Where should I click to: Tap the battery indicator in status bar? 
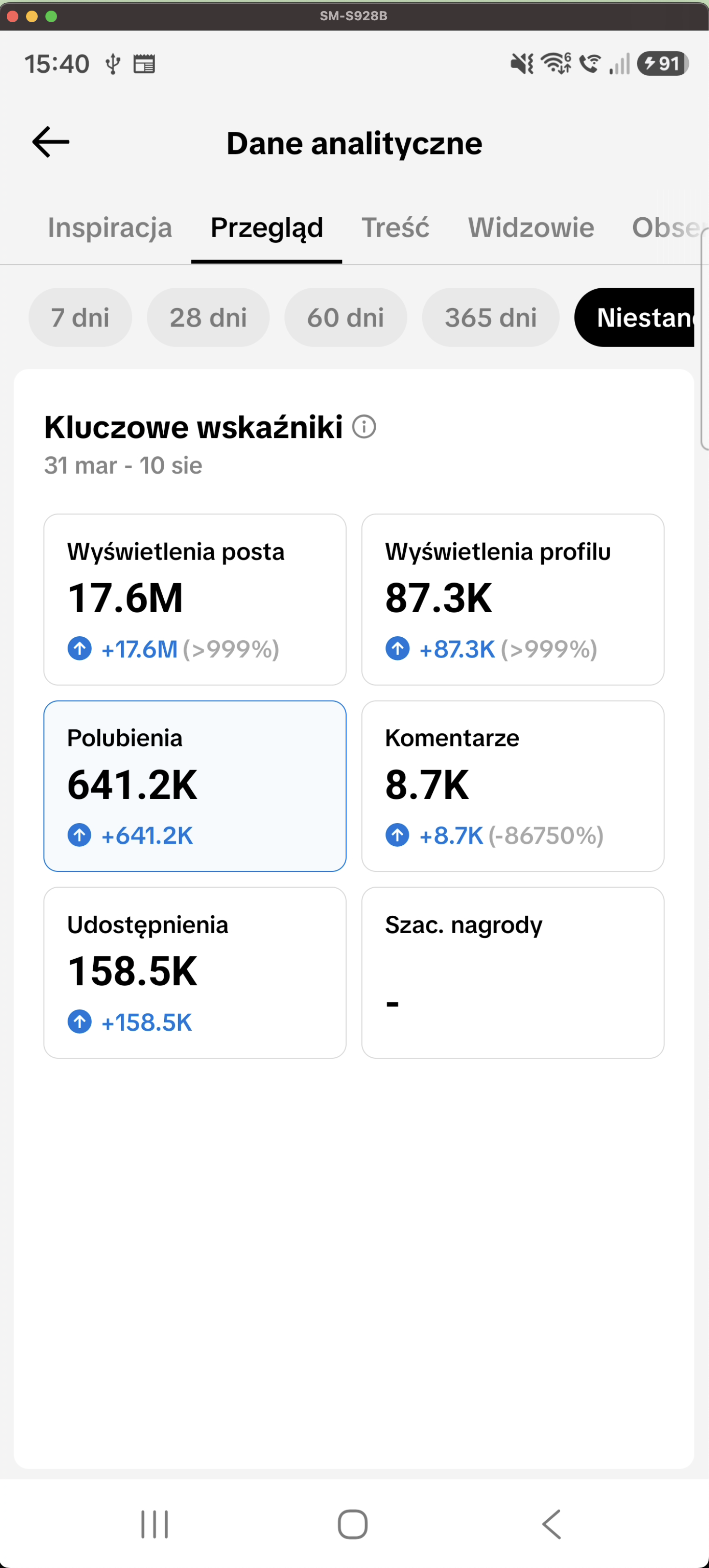(x=663, y=63)
